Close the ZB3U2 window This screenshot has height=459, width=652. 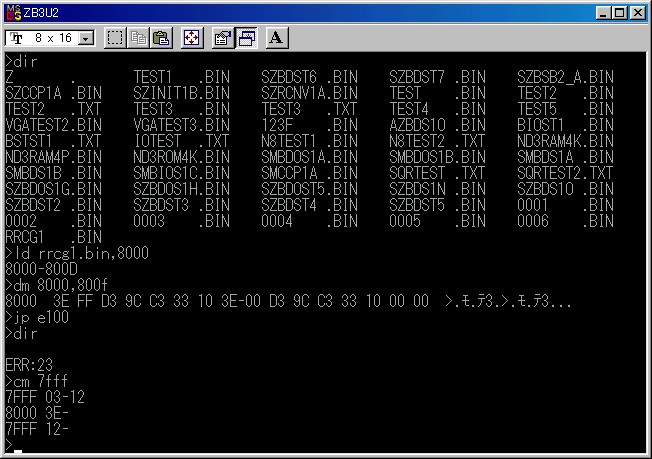click(x=637, y=13)
